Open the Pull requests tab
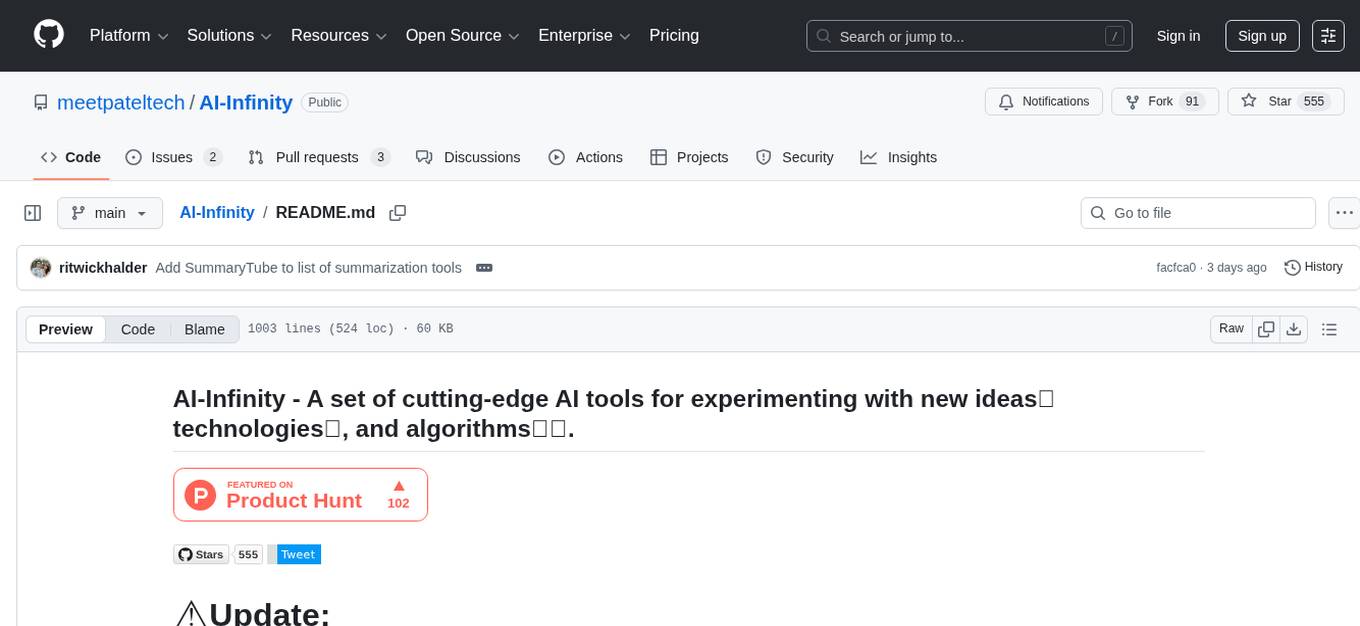 (318, 157)
